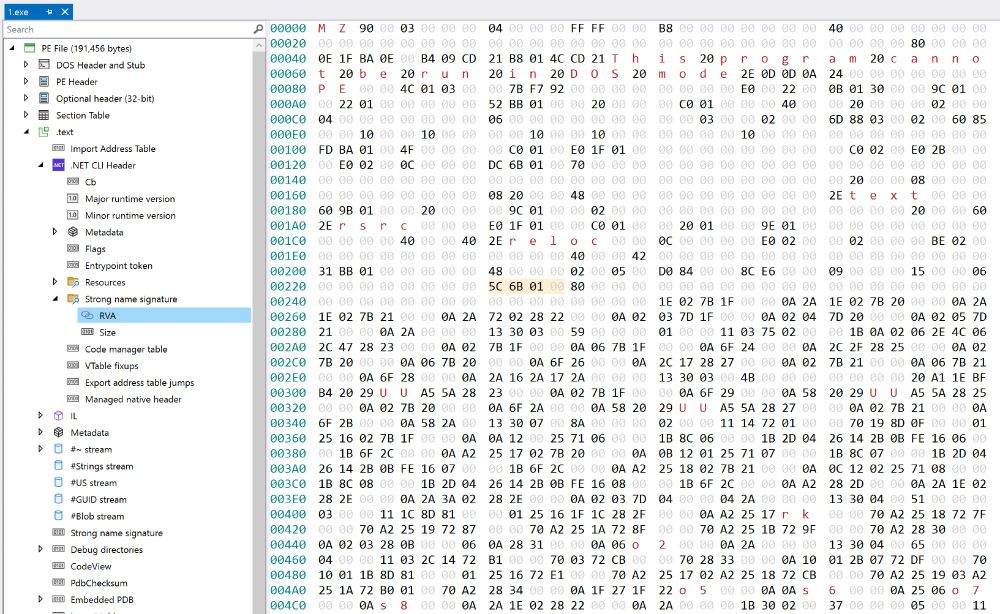The height and width of the screenshot is (614, 1000).
Task: Select Export address table jumps item
Action: (x=140, y=383)
